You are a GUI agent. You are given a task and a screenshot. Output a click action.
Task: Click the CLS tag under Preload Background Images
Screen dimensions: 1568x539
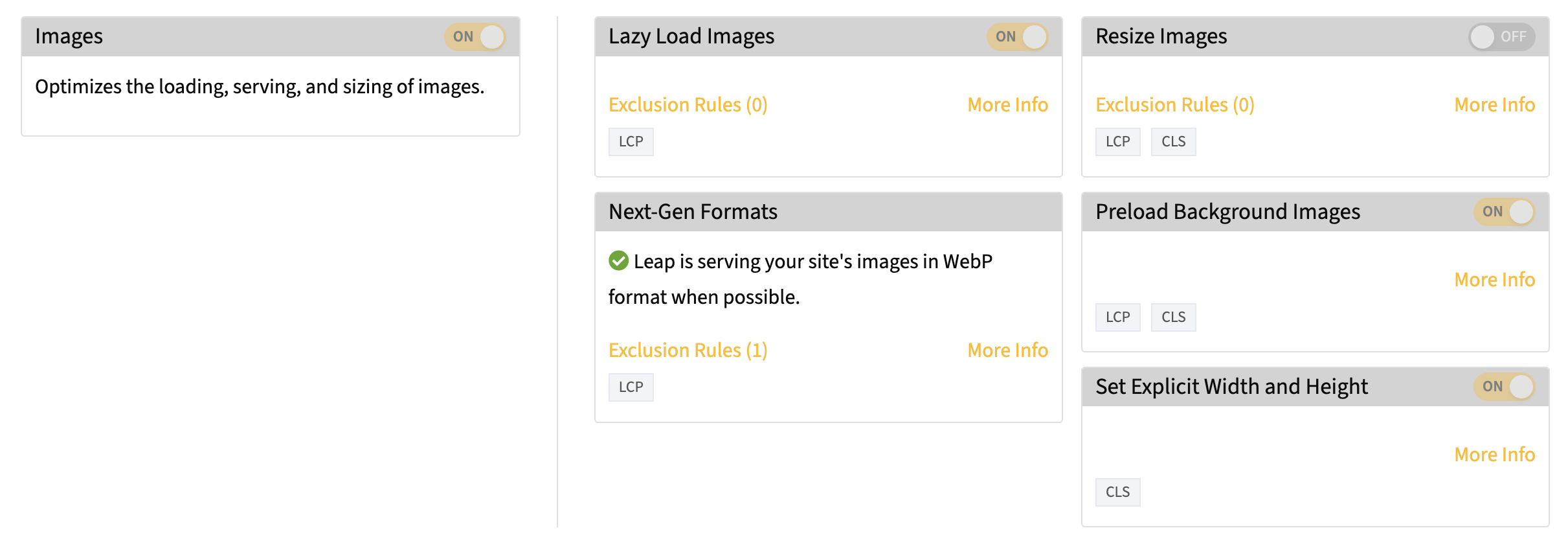pyautogui.click(x=1173, y=317)
